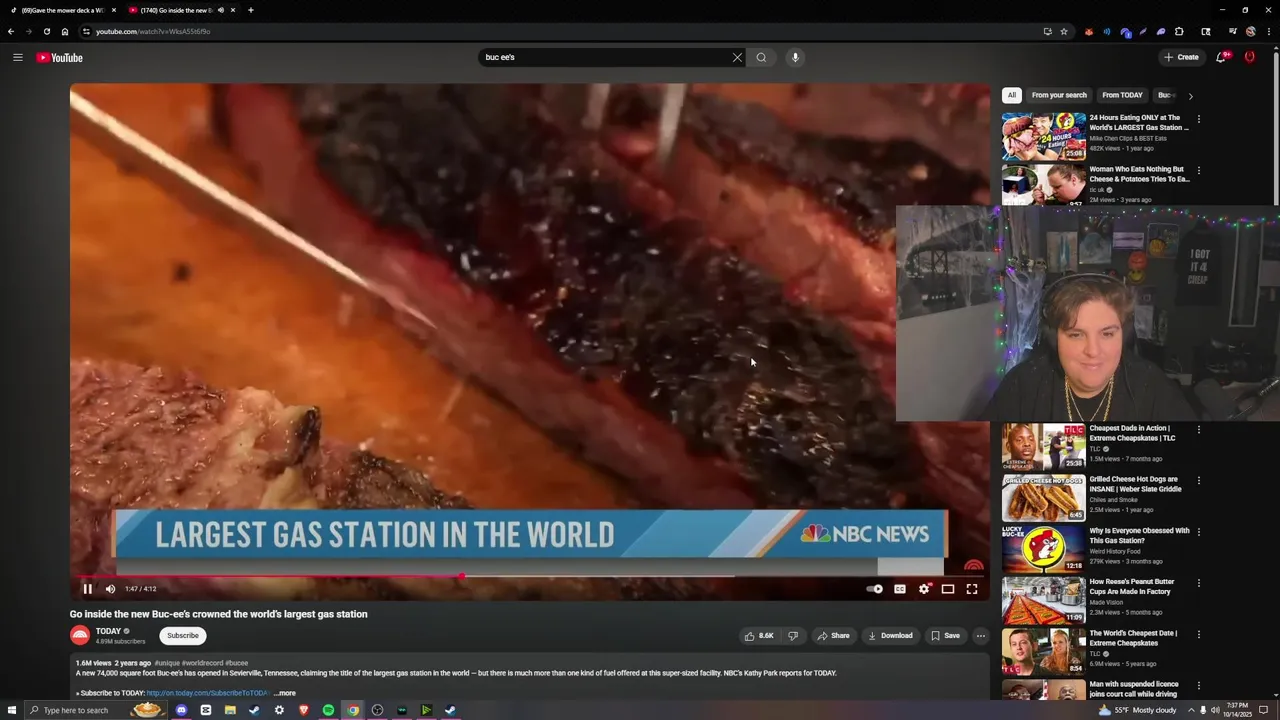Run search with the magnifier button
Image resolution: width=1280 pixels, height=720 pixels.
point(761,57)
